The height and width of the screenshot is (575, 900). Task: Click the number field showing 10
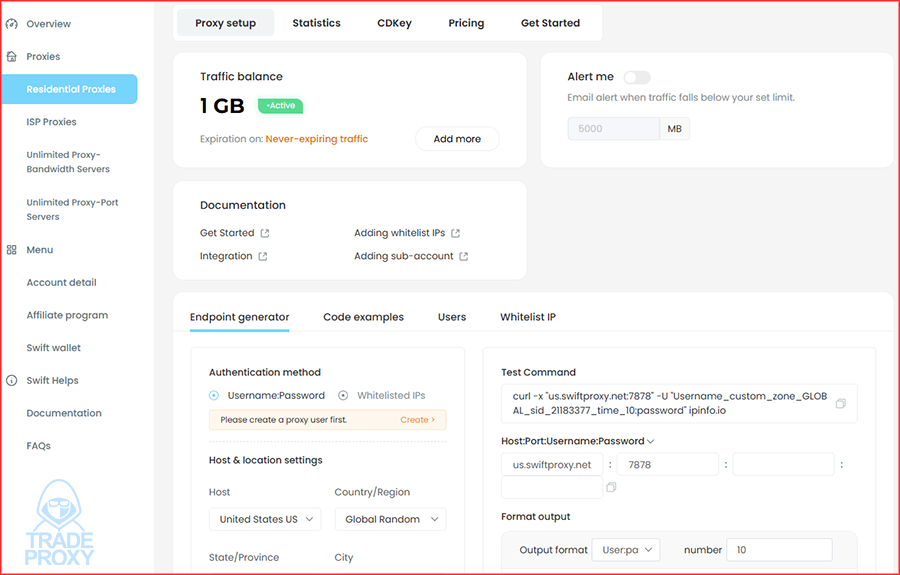(x=779, y=550)
